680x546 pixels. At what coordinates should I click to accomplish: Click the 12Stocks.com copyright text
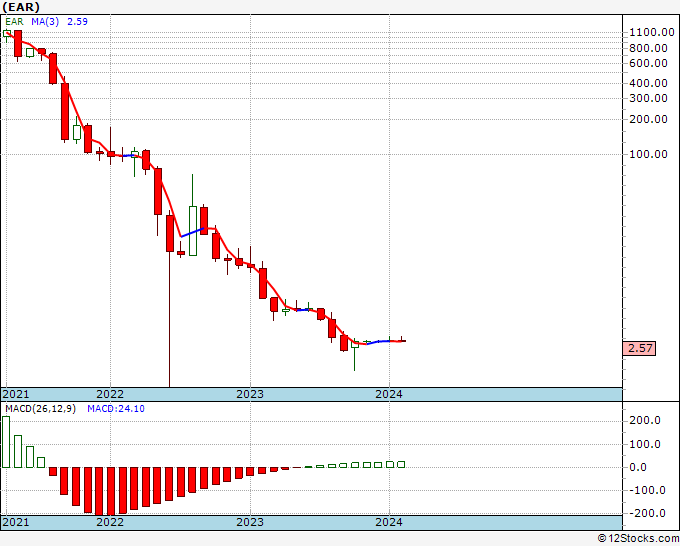point(638,539)
